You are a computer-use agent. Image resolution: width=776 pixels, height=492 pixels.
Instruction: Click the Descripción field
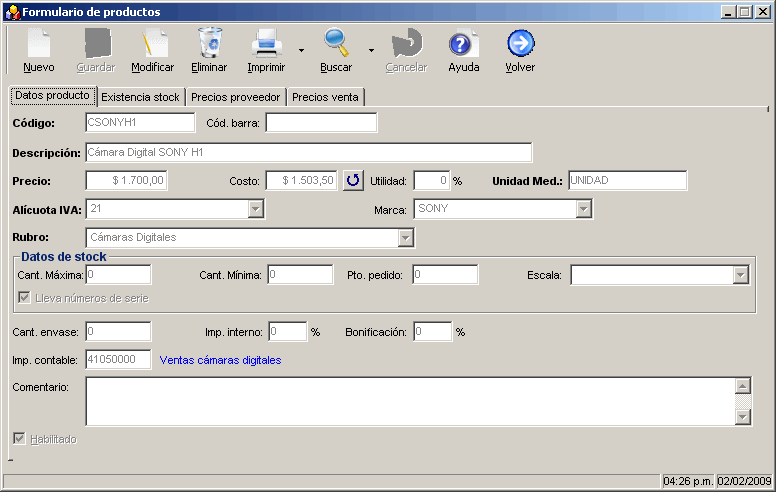tap(309, 152)
